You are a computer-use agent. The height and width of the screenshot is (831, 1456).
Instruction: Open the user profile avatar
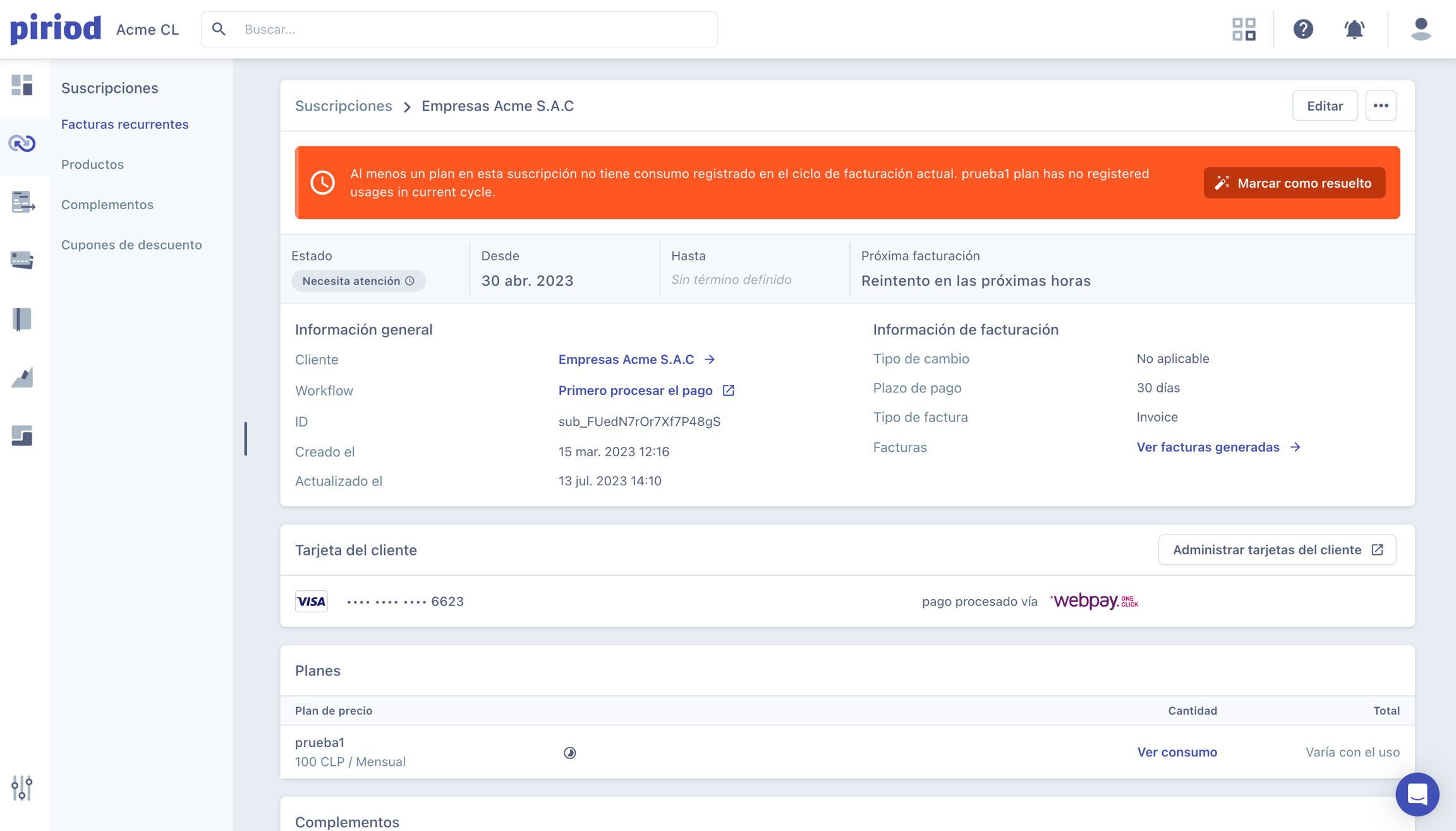1421,29
